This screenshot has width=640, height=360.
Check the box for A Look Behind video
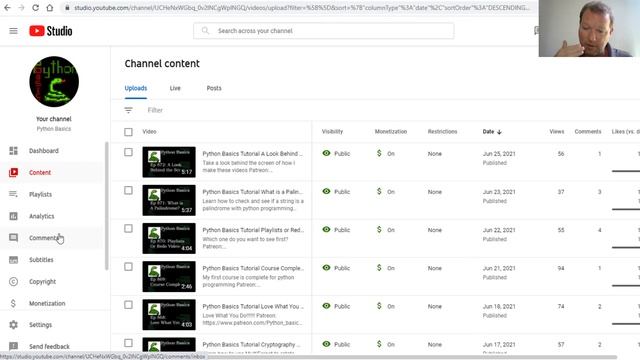[x=128, y=152]
